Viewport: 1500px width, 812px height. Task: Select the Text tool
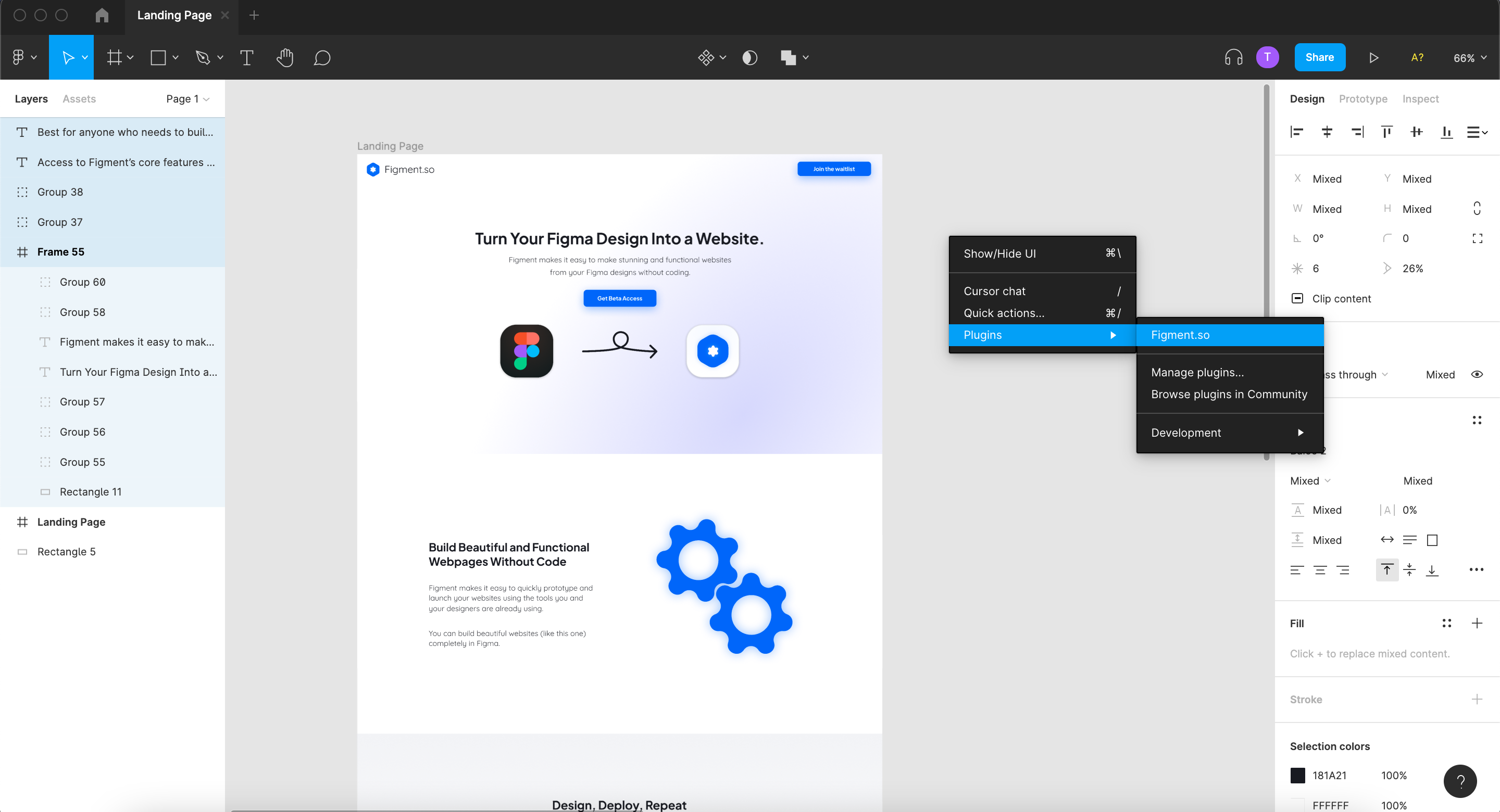point(246,58)
